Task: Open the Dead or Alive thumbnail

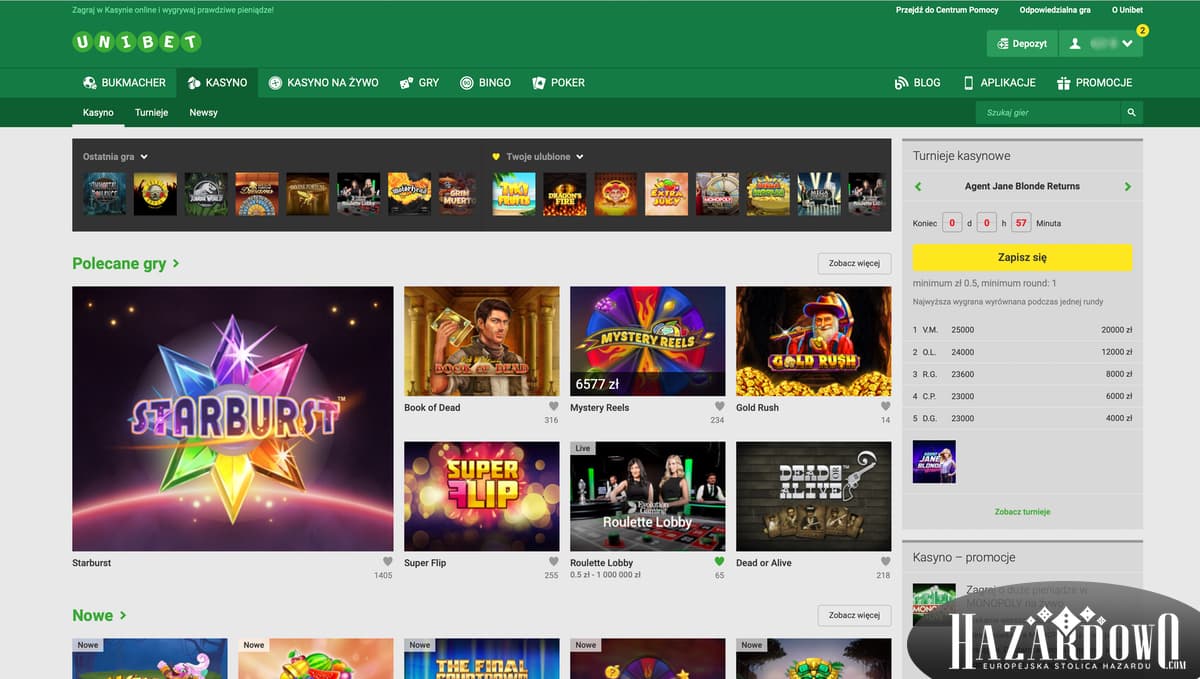Action: click(813, 496)
